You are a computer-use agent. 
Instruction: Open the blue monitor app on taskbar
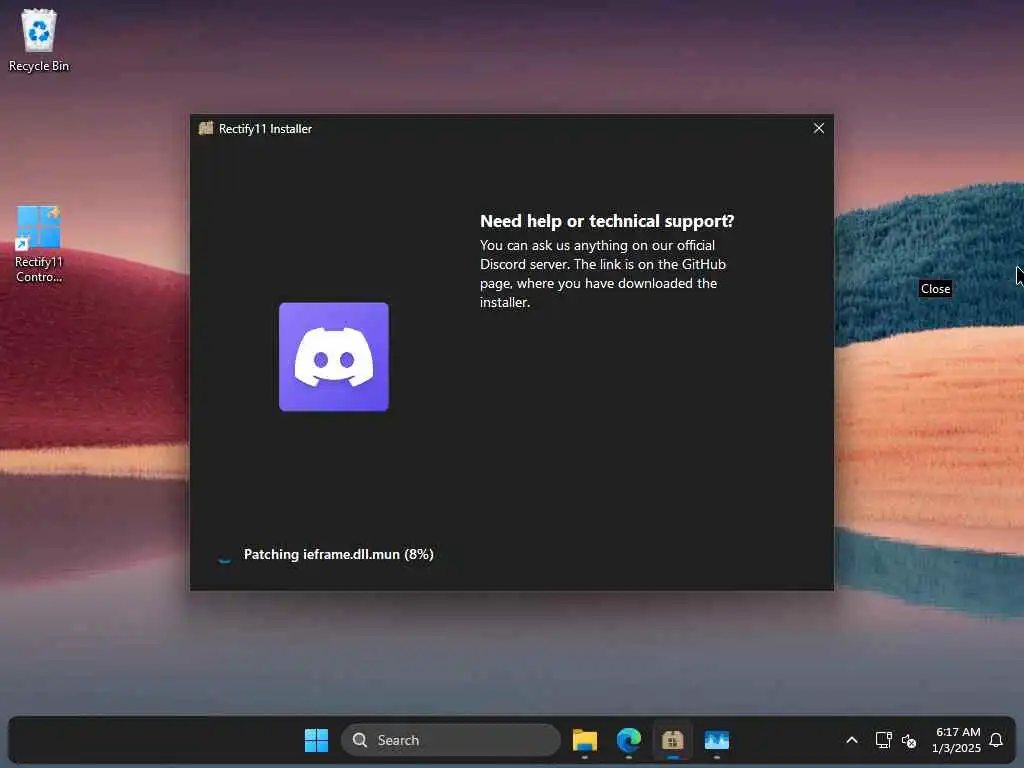click(716, 740)
